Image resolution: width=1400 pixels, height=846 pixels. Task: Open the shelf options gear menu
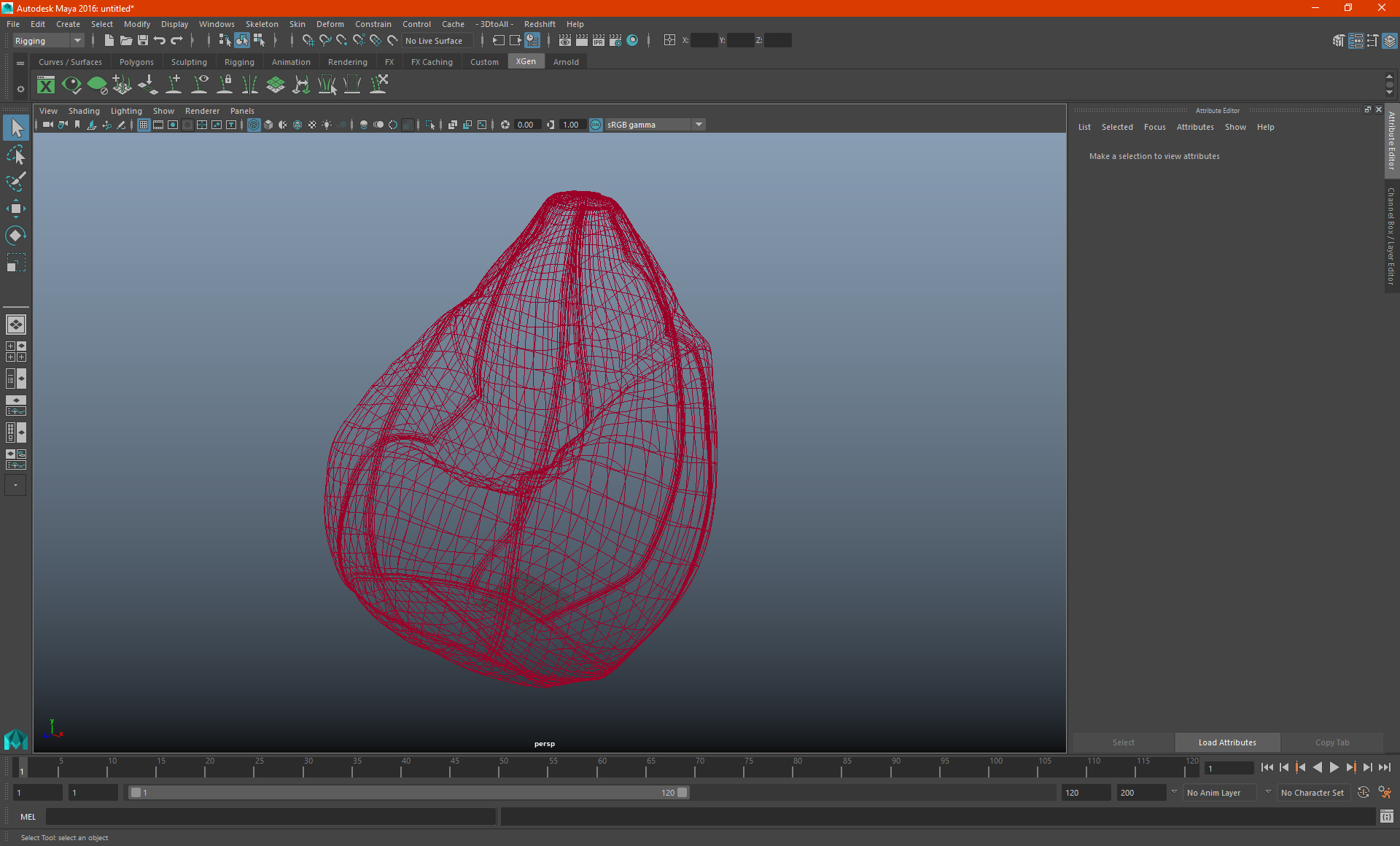pyautogui.click(x=20, y=89)
